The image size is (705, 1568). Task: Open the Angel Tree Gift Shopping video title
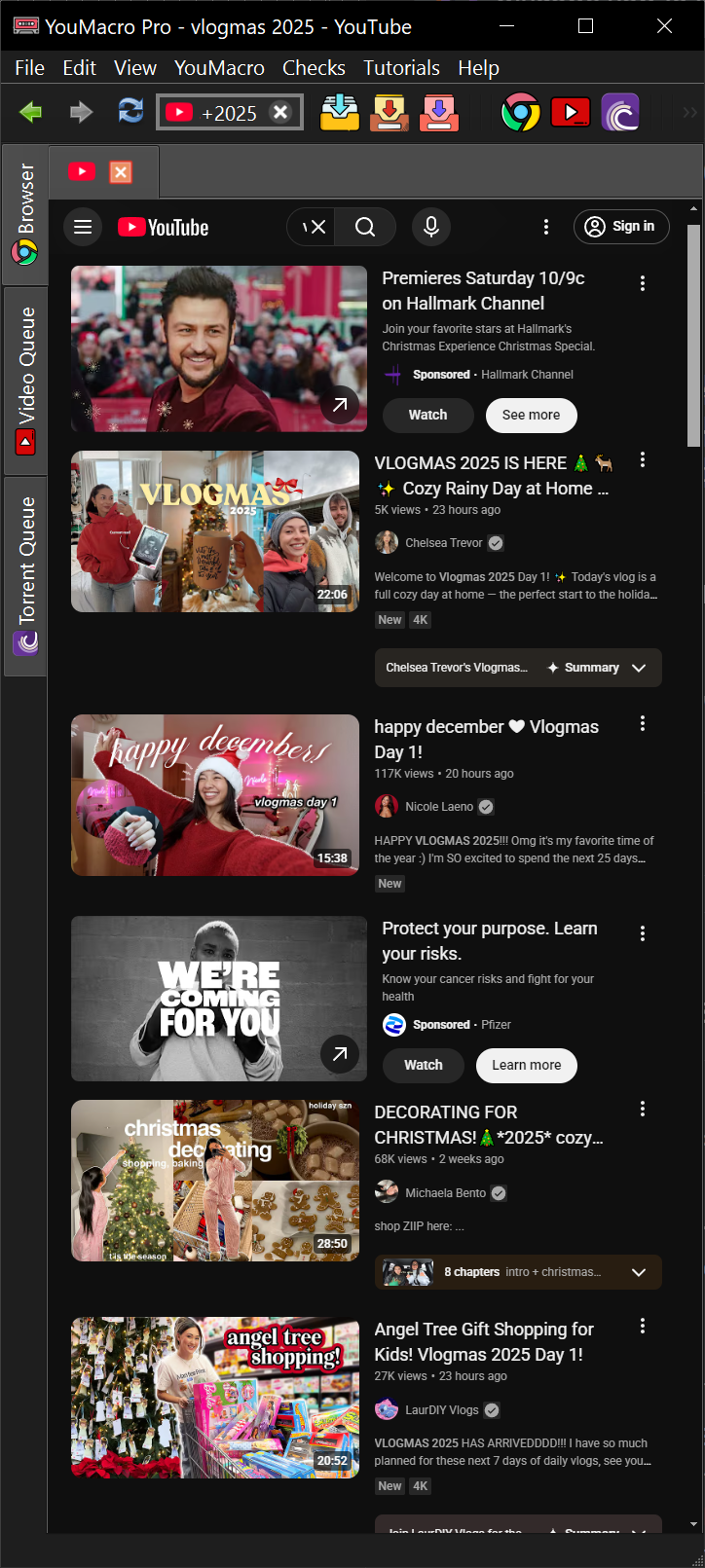pyautogui.click(x=484, y=1342)
